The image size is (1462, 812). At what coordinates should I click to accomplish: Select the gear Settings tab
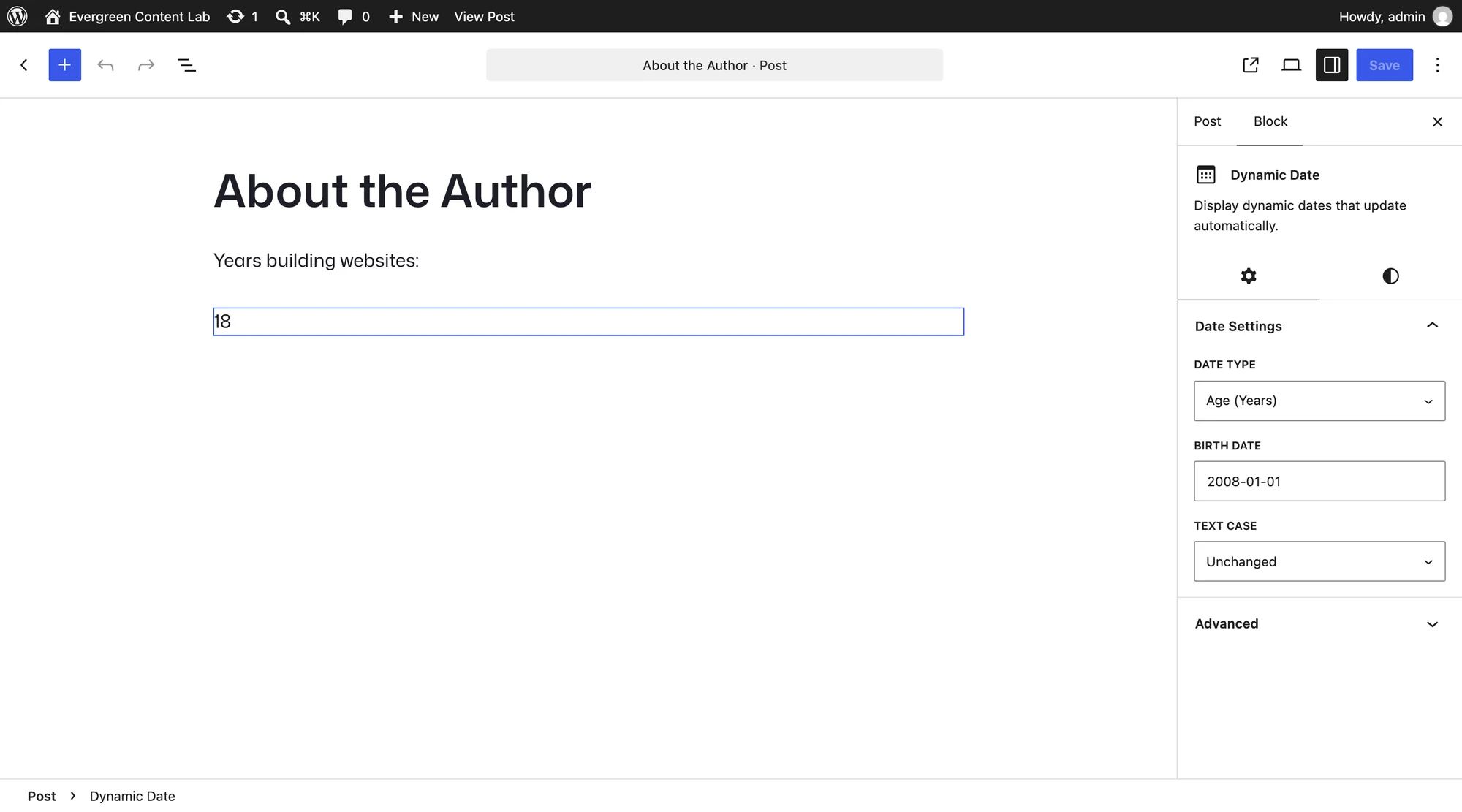[1249, 276]
